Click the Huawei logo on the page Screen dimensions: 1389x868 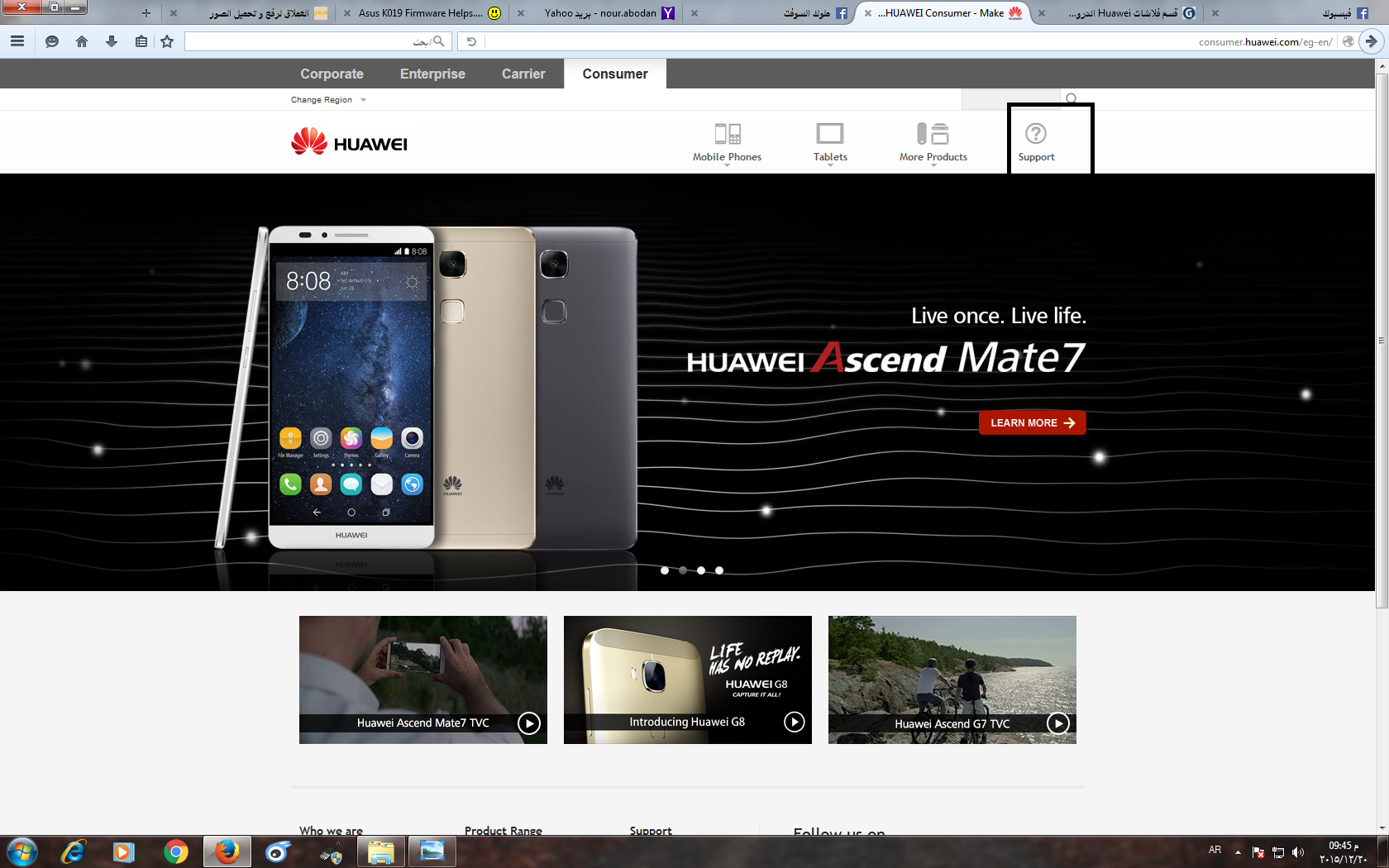pos(349,142)
